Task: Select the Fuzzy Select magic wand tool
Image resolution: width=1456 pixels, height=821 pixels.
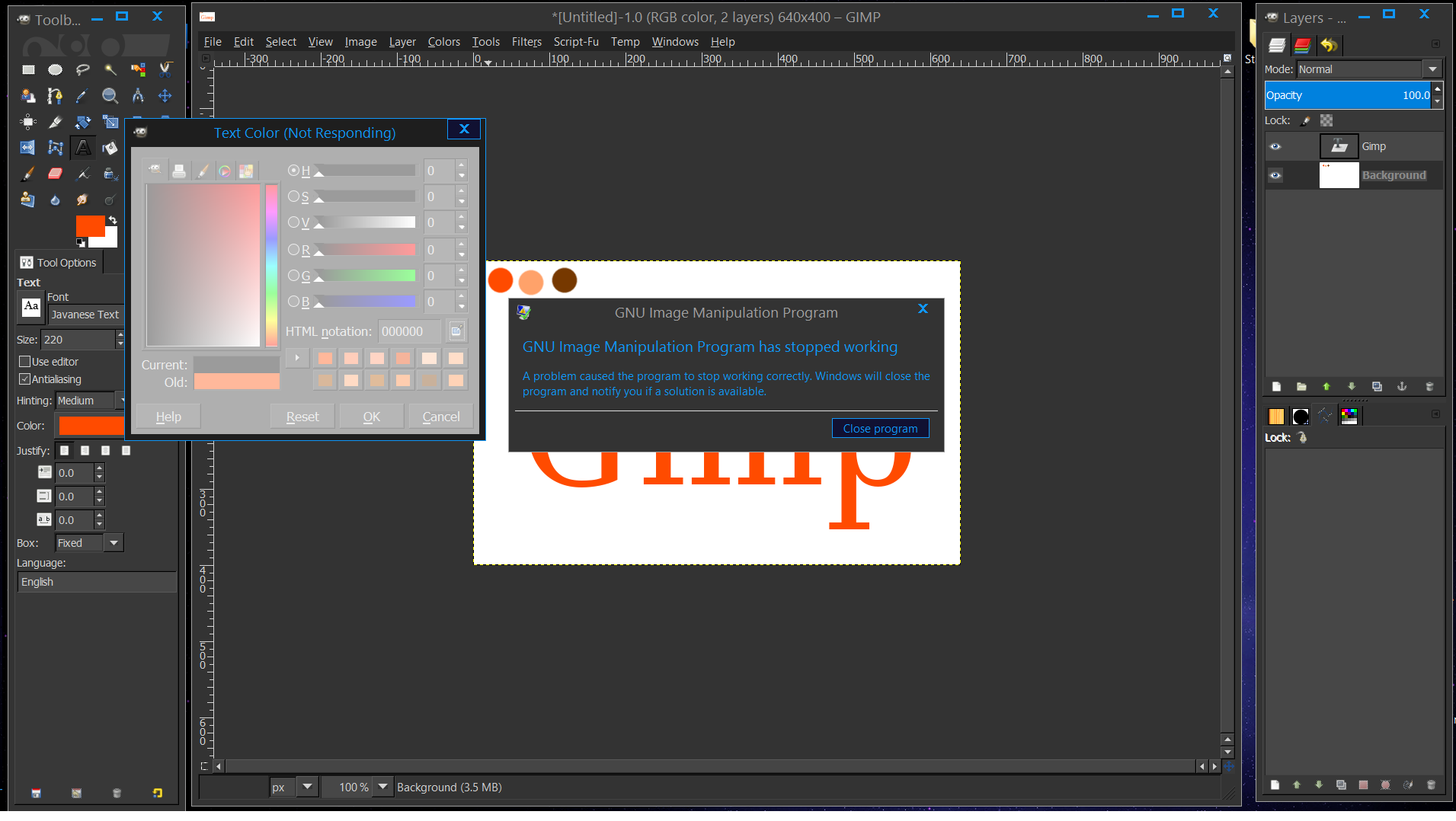Action: click(x=110, y=70)
